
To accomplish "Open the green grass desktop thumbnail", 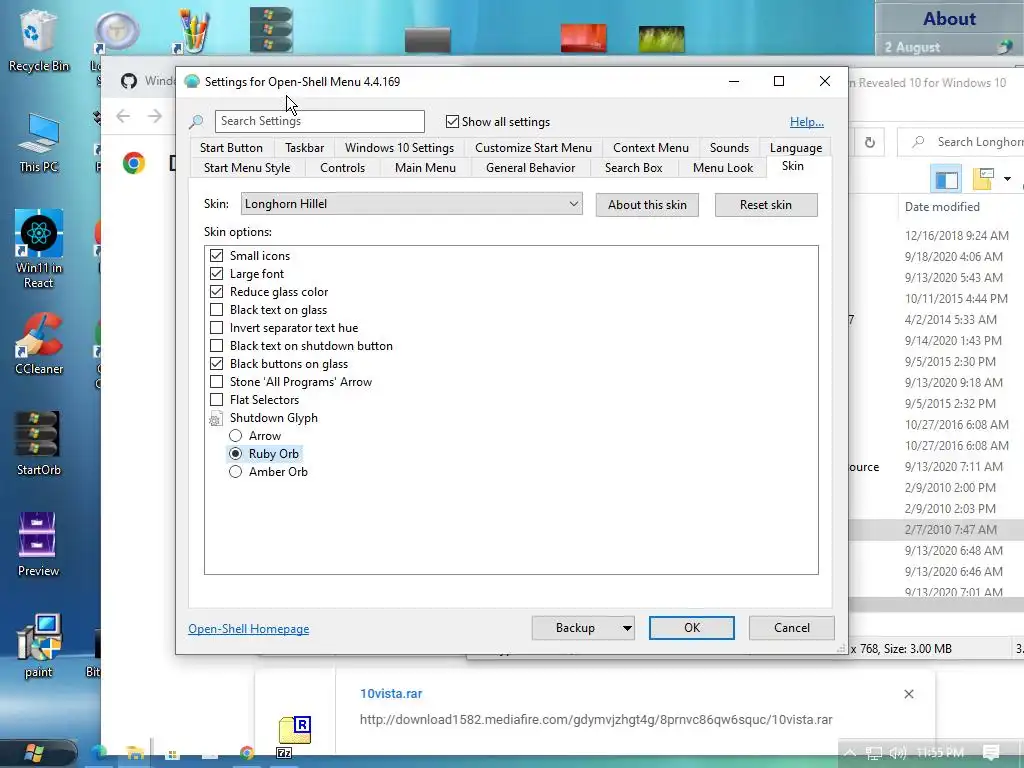I will point(662,39).
